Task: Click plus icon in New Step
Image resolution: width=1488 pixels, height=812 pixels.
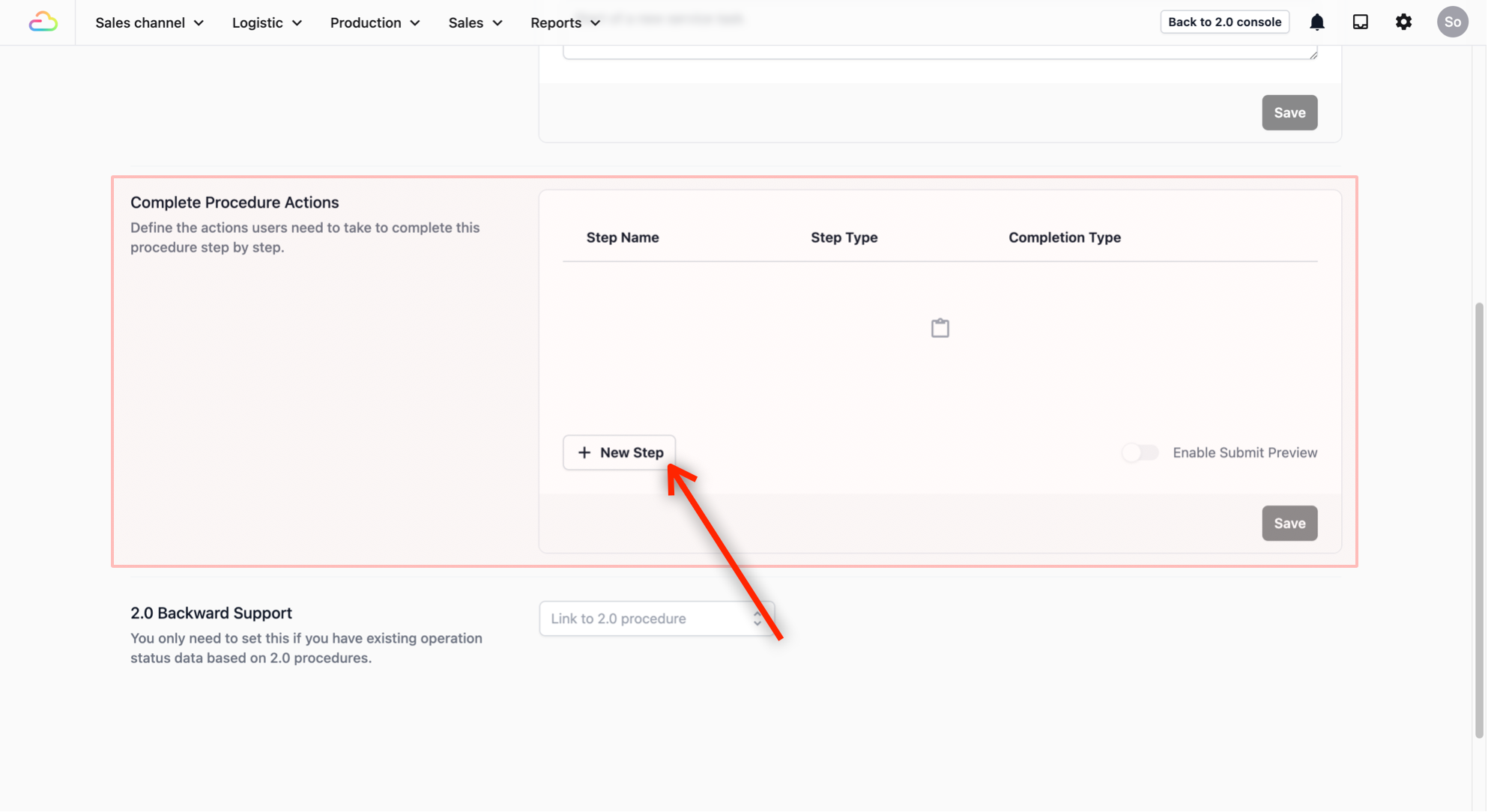Action: (x=584, y=452)
